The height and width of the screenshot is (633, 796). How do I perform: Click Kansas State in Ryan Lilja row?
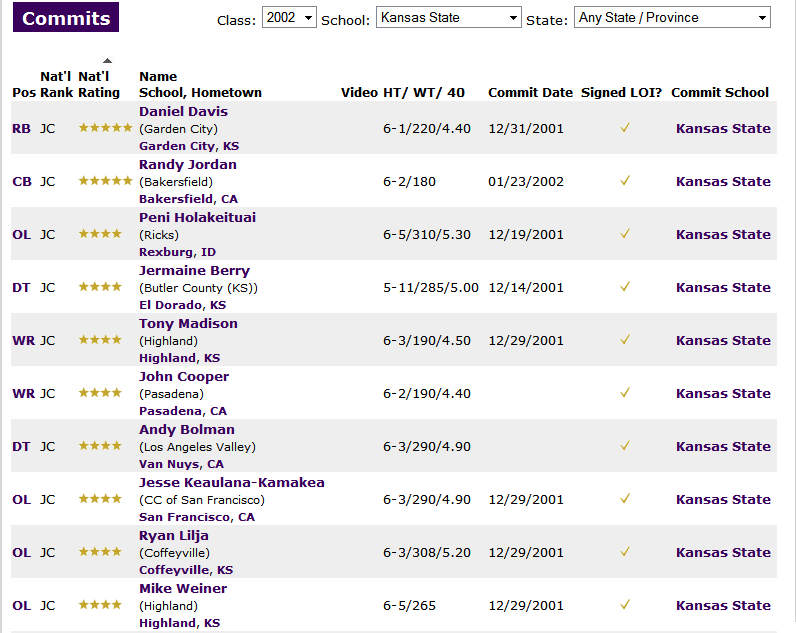click(723, 553)
